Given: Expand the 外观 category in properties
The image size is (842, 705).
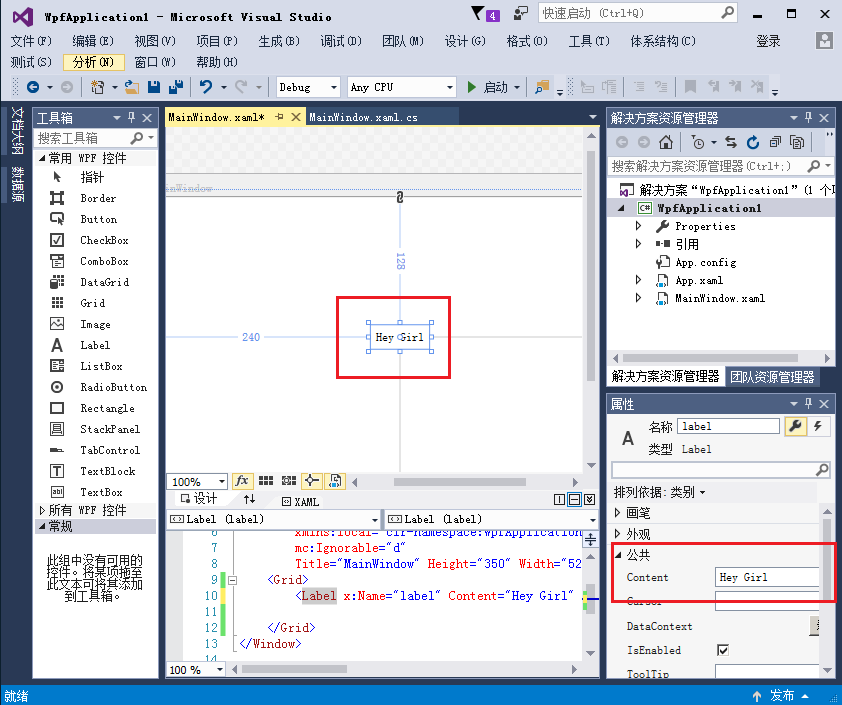Looking at the screenshot, I should 618,534.
